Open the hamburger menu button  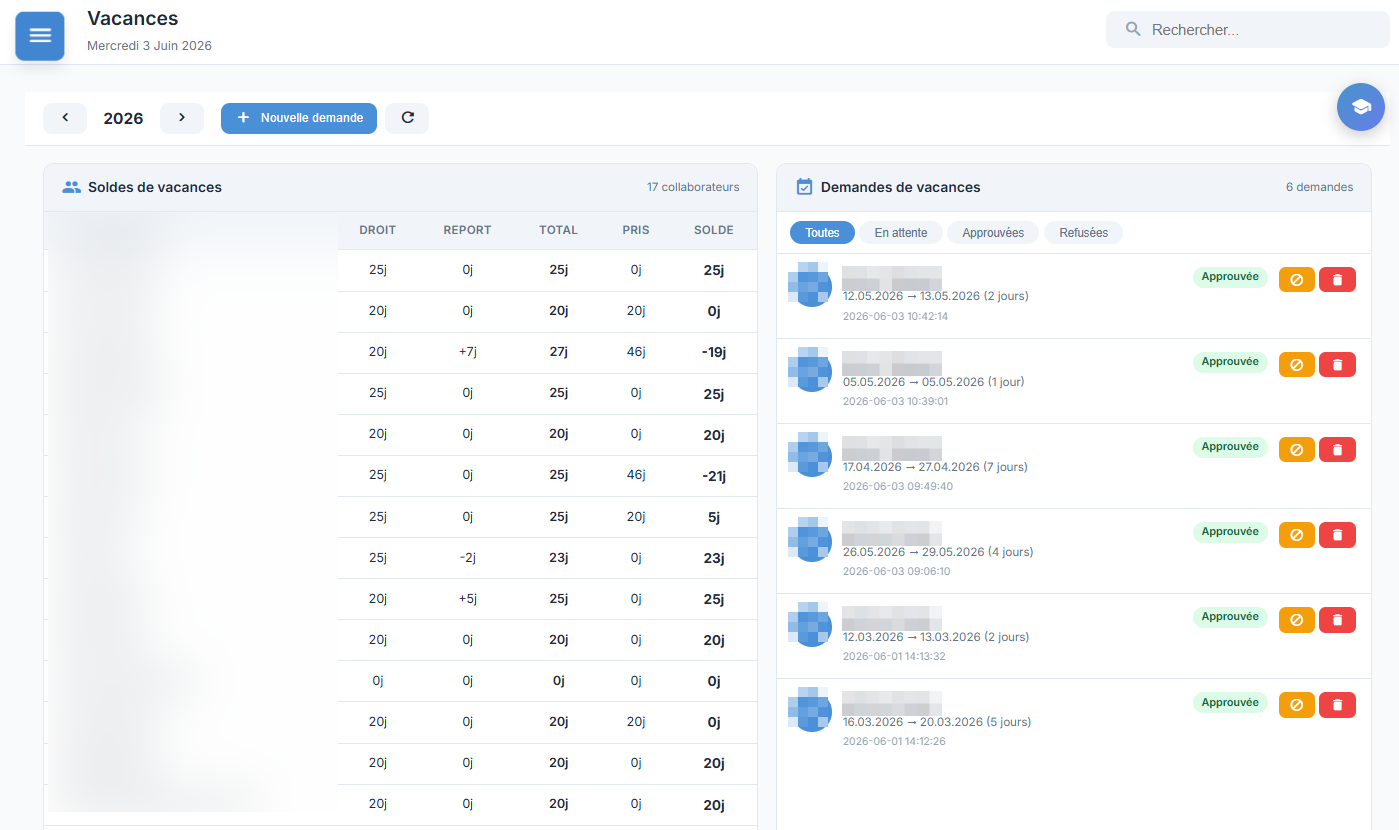click(x=40, y=36)
